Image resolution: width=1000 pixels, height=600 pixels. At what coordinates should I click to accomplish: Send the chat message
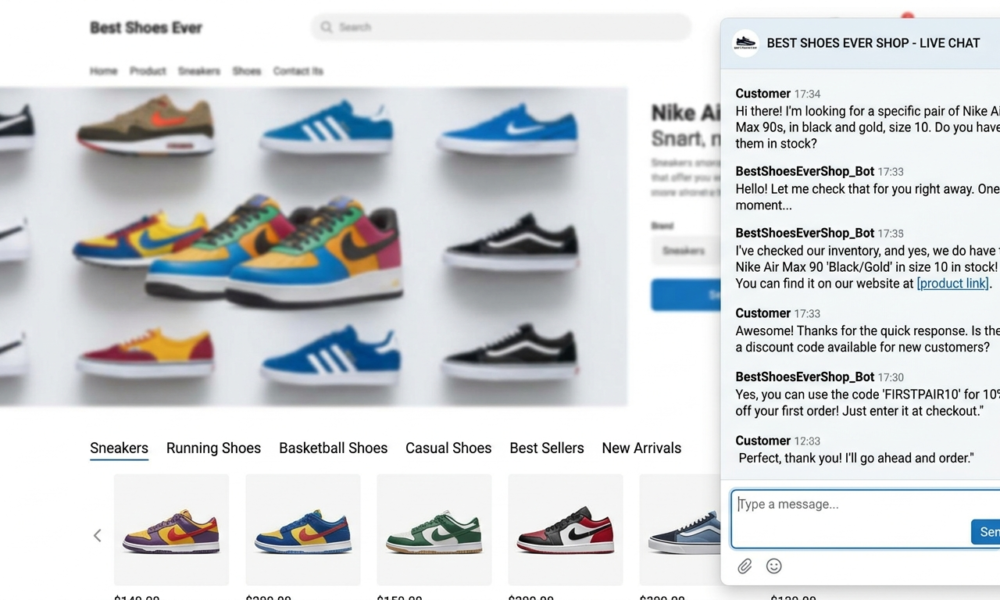(986, 532)
